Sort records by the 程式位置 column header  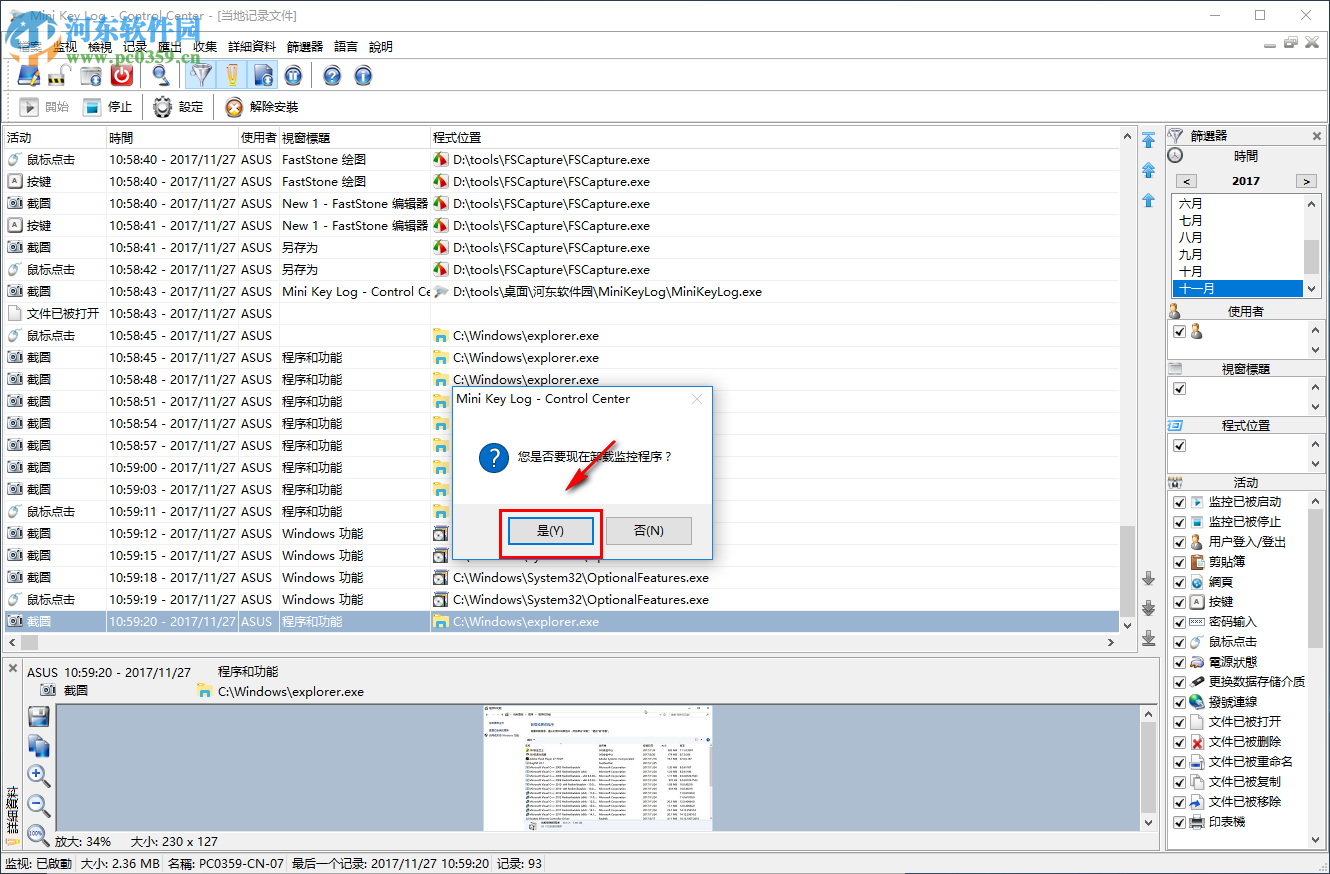coord(775,138)
